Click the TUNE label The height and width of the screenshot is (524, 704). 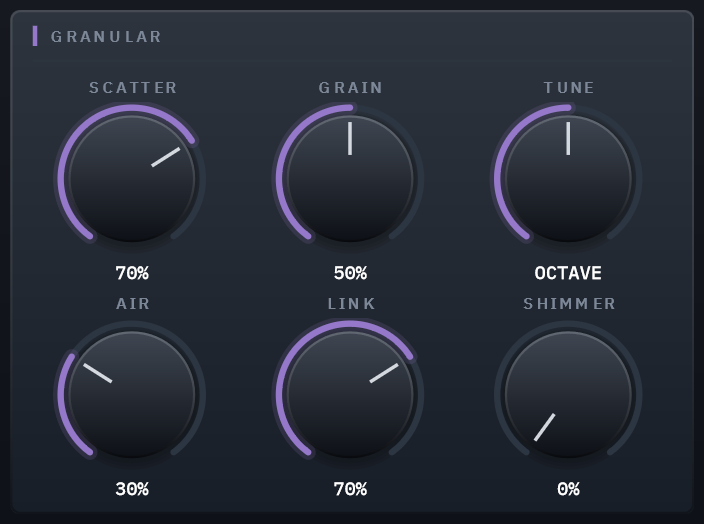[x=569, y=88]
